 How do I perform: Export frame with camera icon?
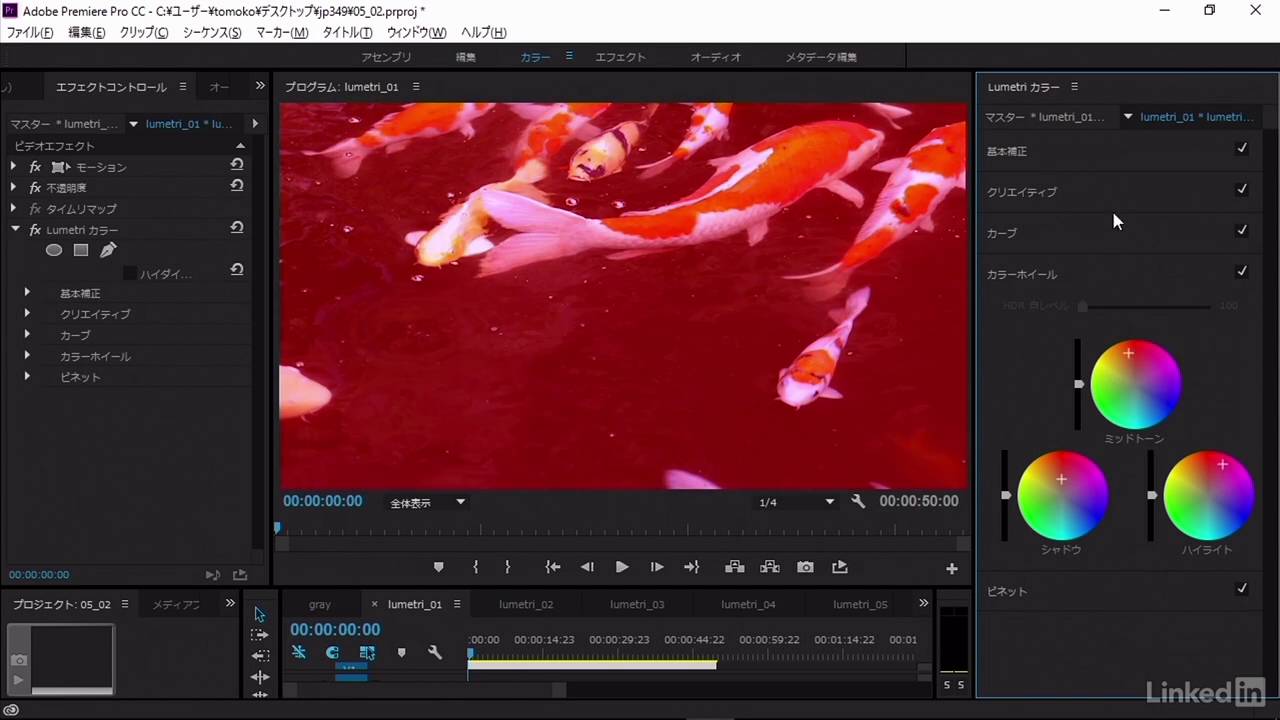click(805, 567)
